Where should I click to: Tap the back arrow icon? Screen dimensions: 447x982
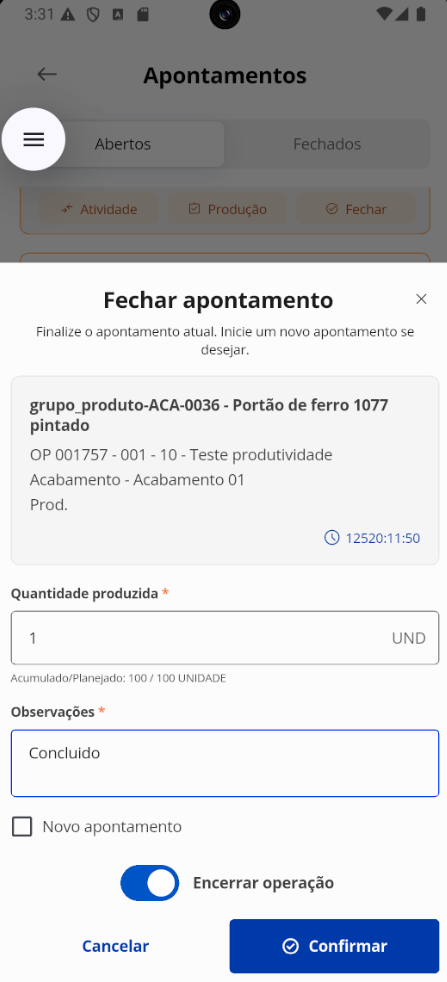[47, 75]
